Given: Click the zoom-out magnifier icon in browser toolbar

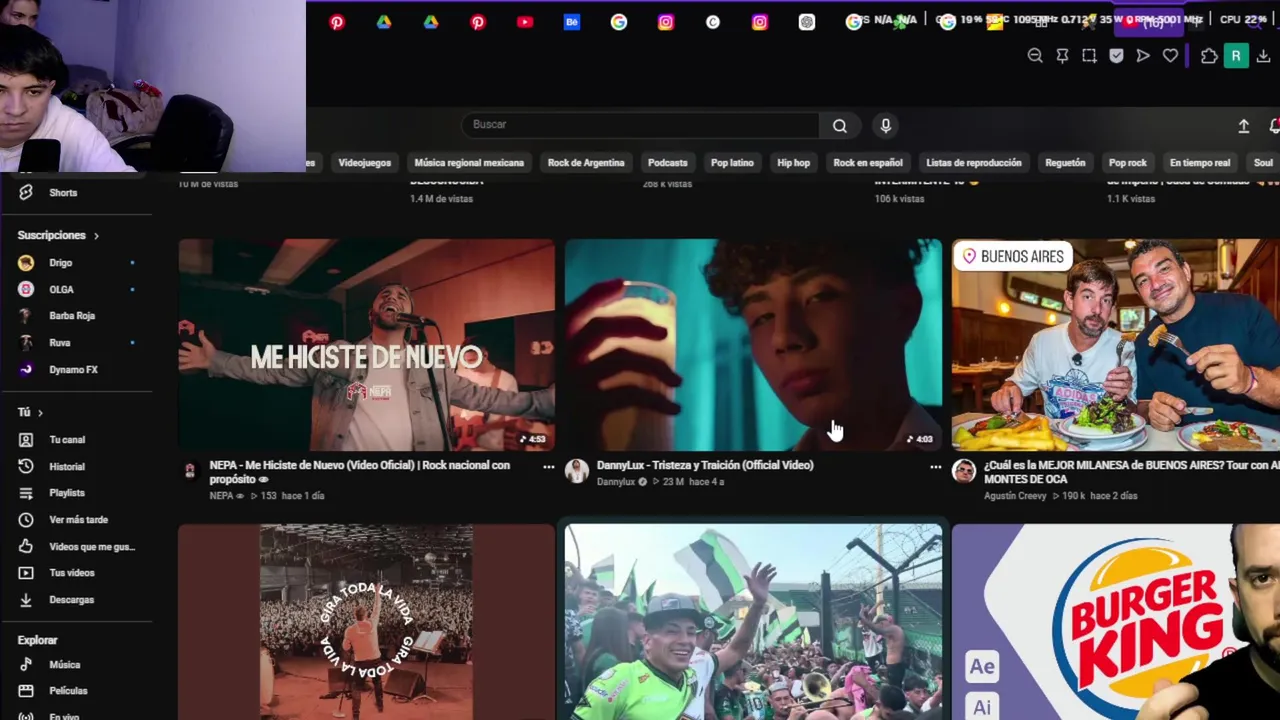Looking at the screenshot, I should (x=1035, y=56).
